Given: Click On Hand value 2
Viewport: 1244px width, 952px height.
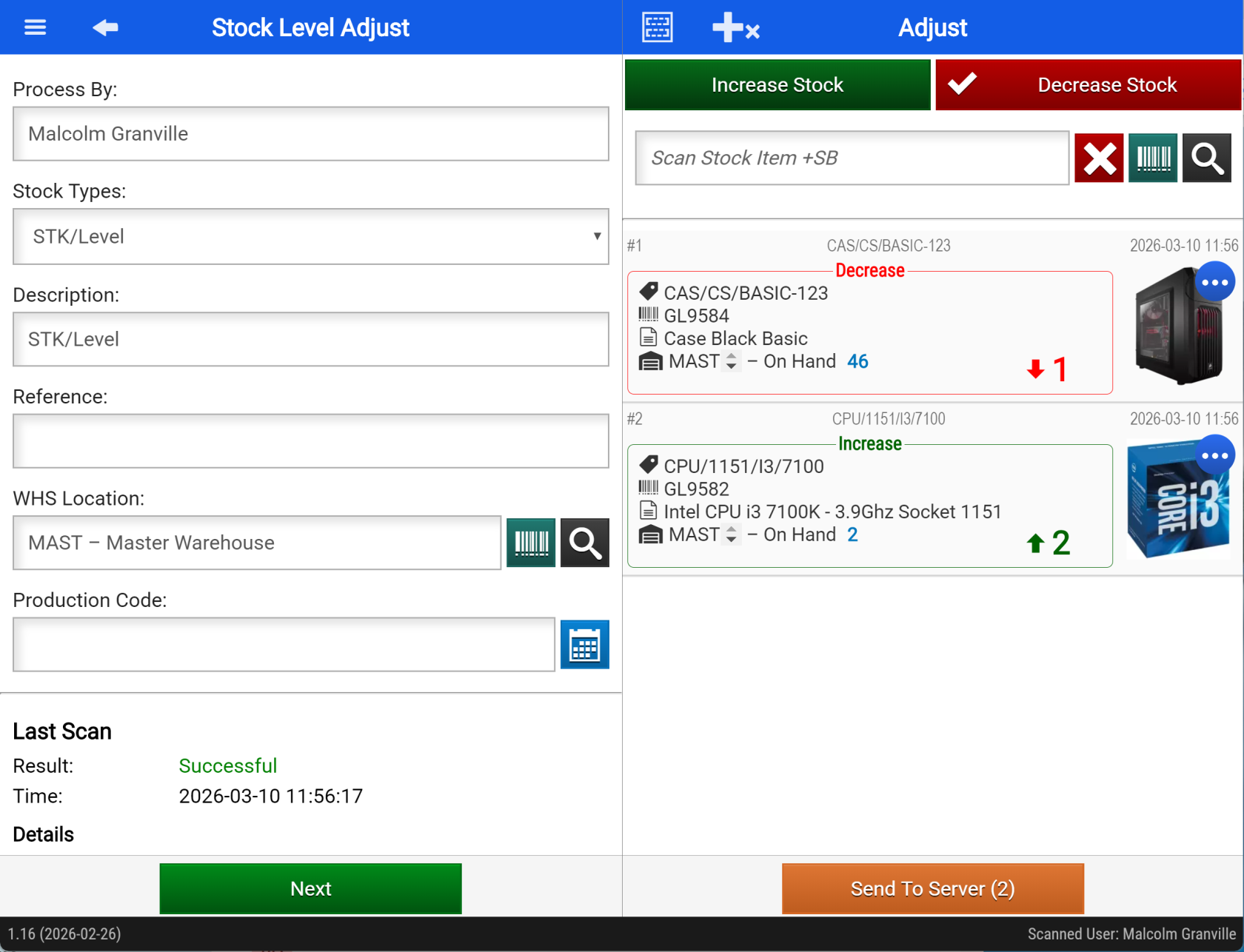Looking at the screenshot, I should point(852,534).
